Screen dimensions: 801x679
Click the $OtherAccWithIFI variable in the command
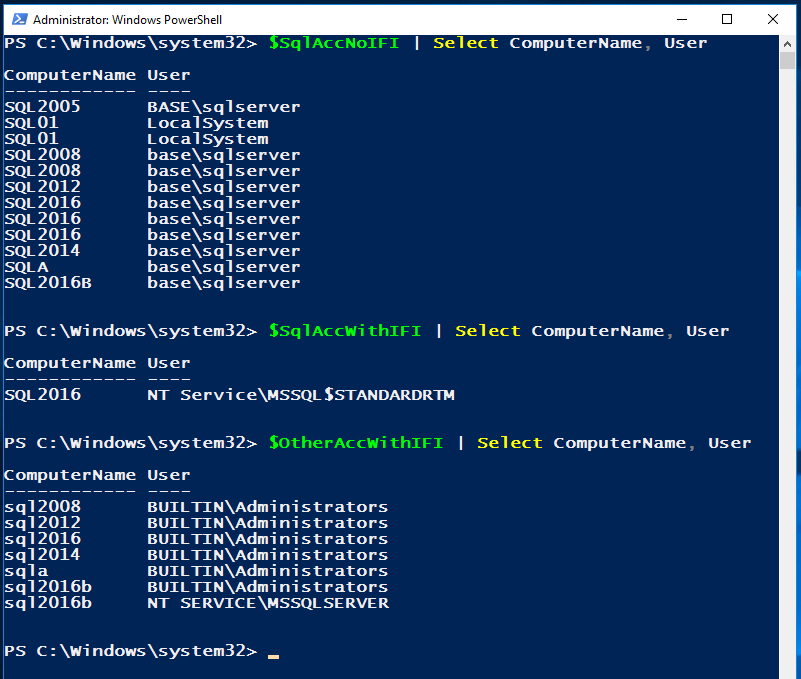356,443
